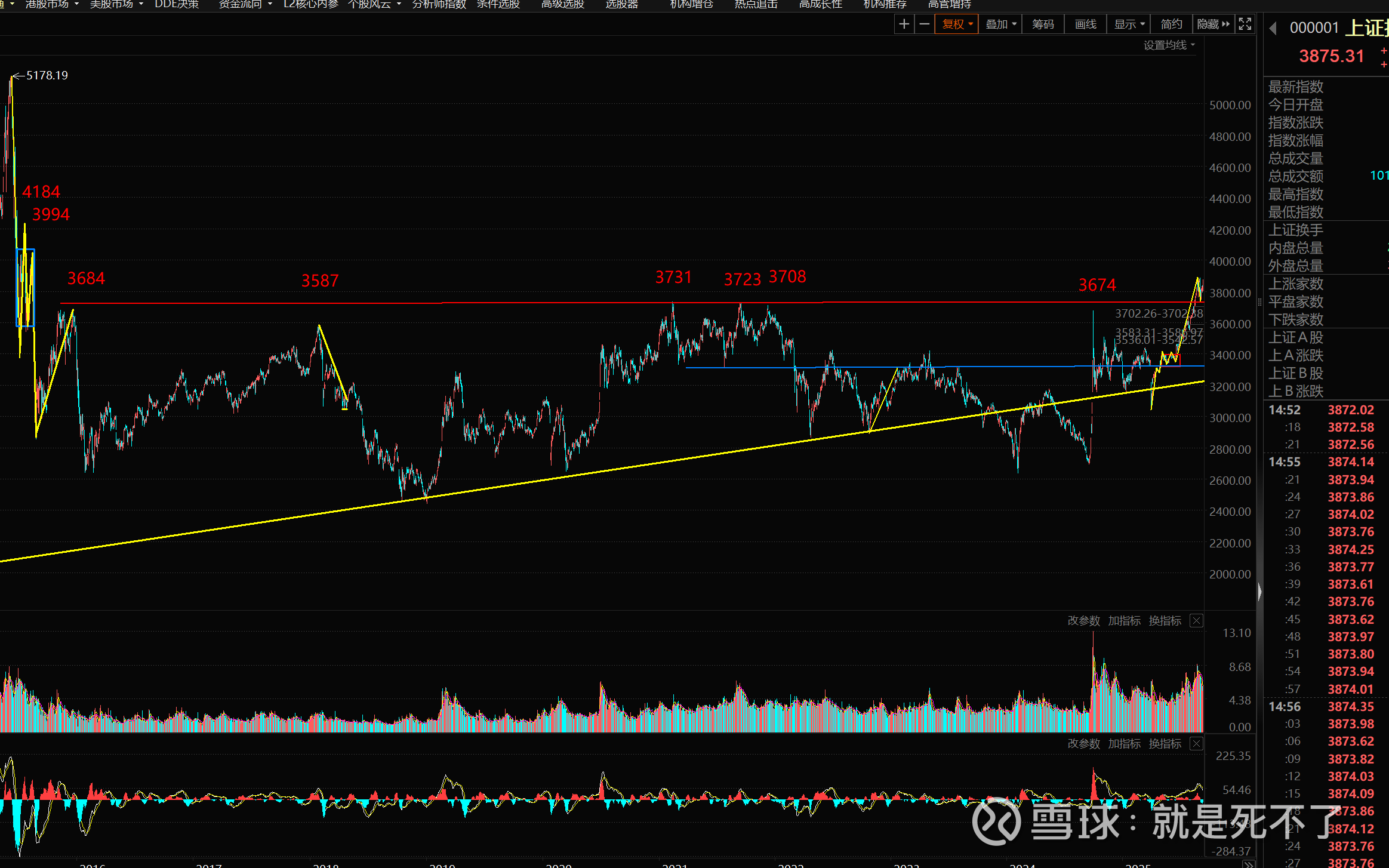Expand the 叠加 overlay dropdown

click(x=1000, y=24)
